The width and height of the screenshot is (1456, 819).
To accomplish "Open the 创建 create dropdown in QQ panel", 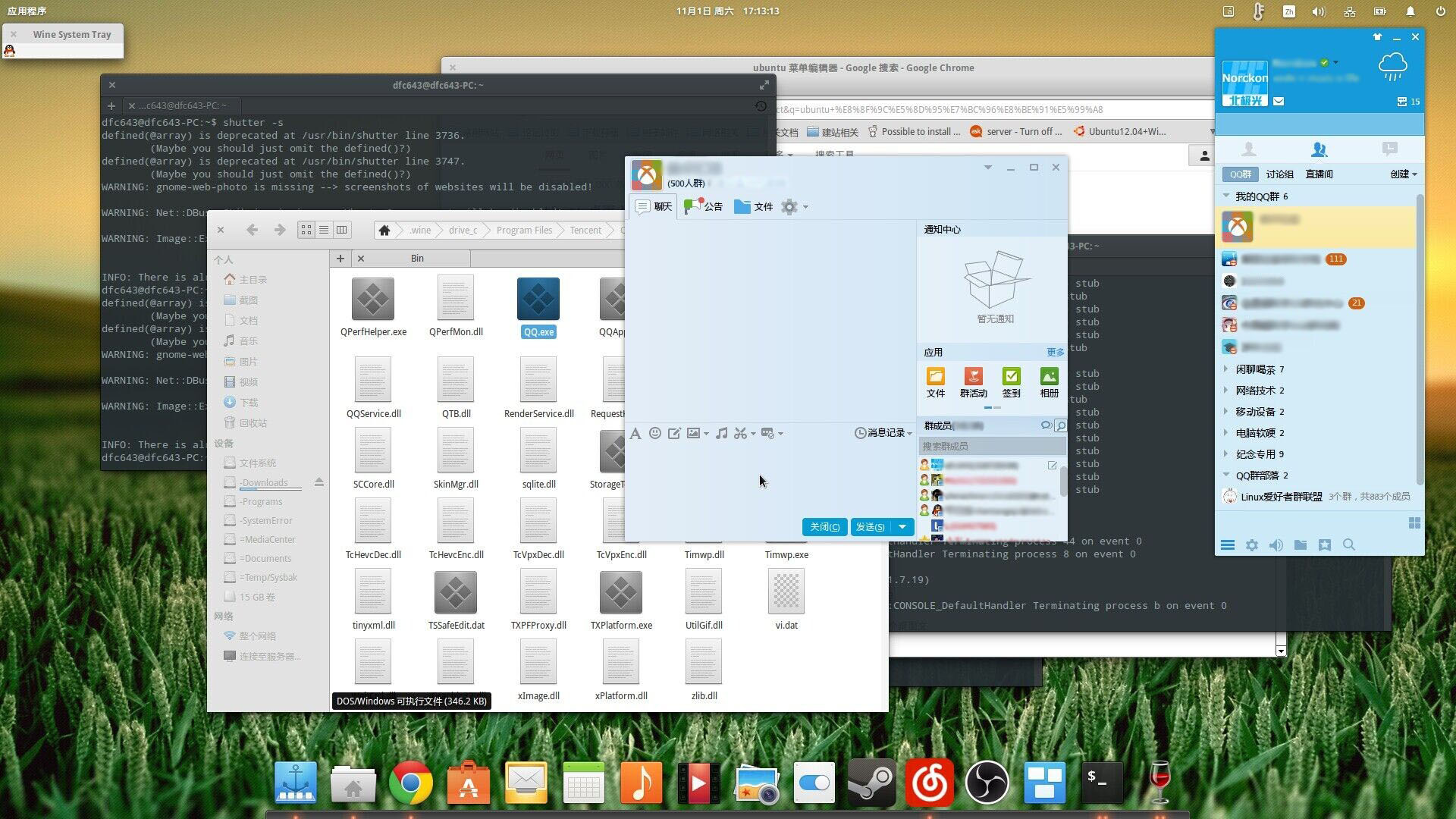I will coord(1404,174).
